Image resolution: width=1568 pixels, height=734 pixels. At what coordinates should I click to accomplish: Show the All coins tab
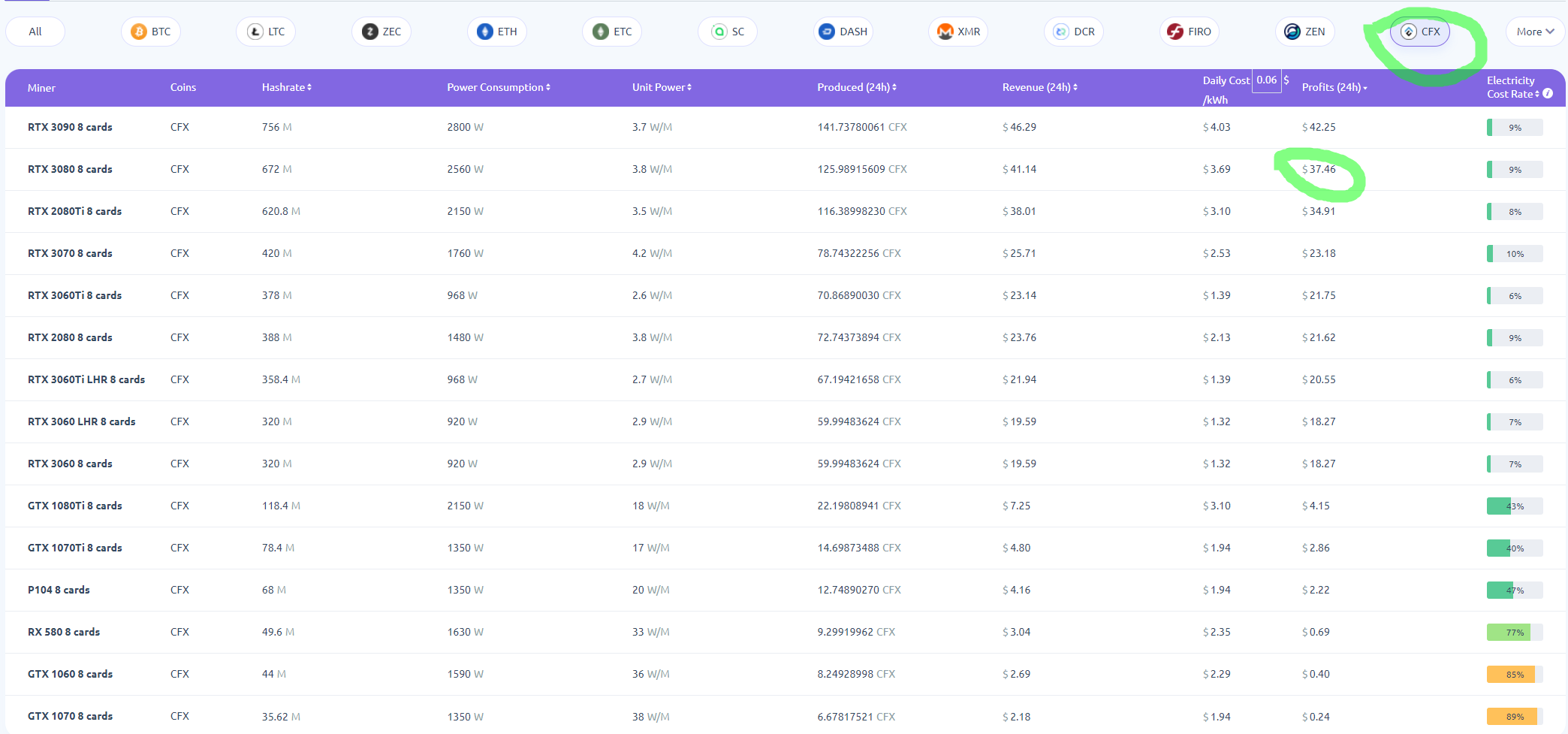35,32
